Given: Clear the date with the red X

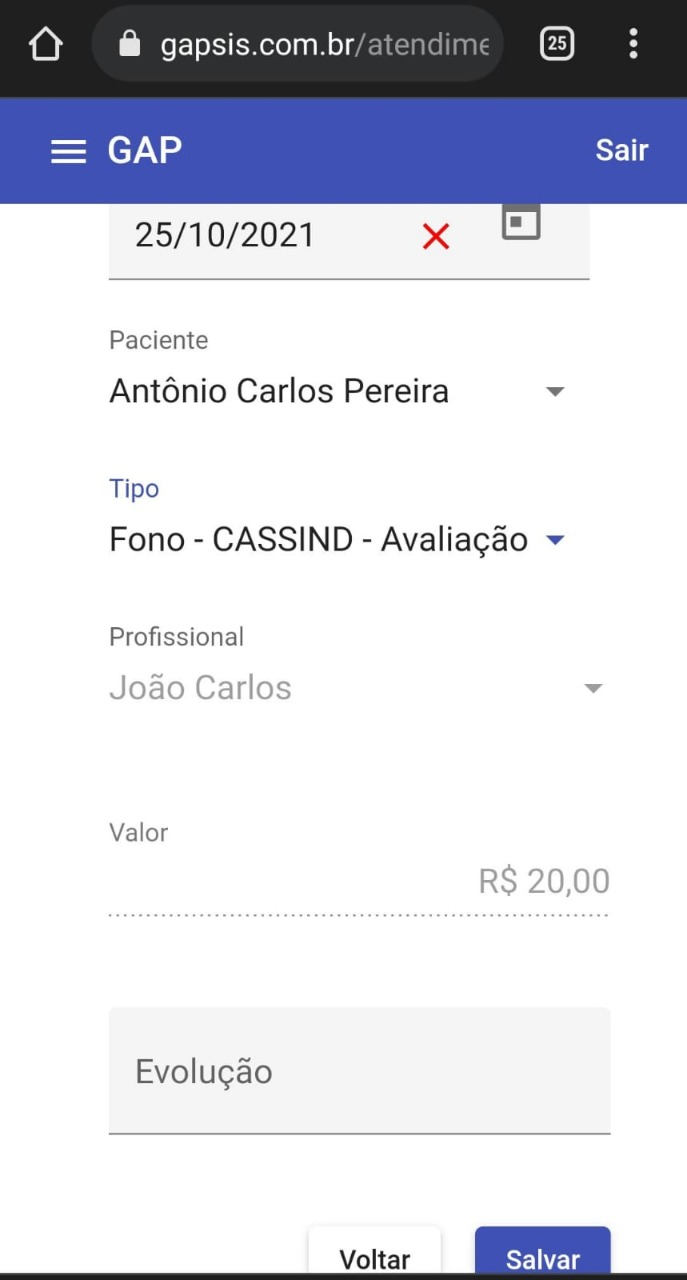Looking at the screenshot, I should click(436, 237).
